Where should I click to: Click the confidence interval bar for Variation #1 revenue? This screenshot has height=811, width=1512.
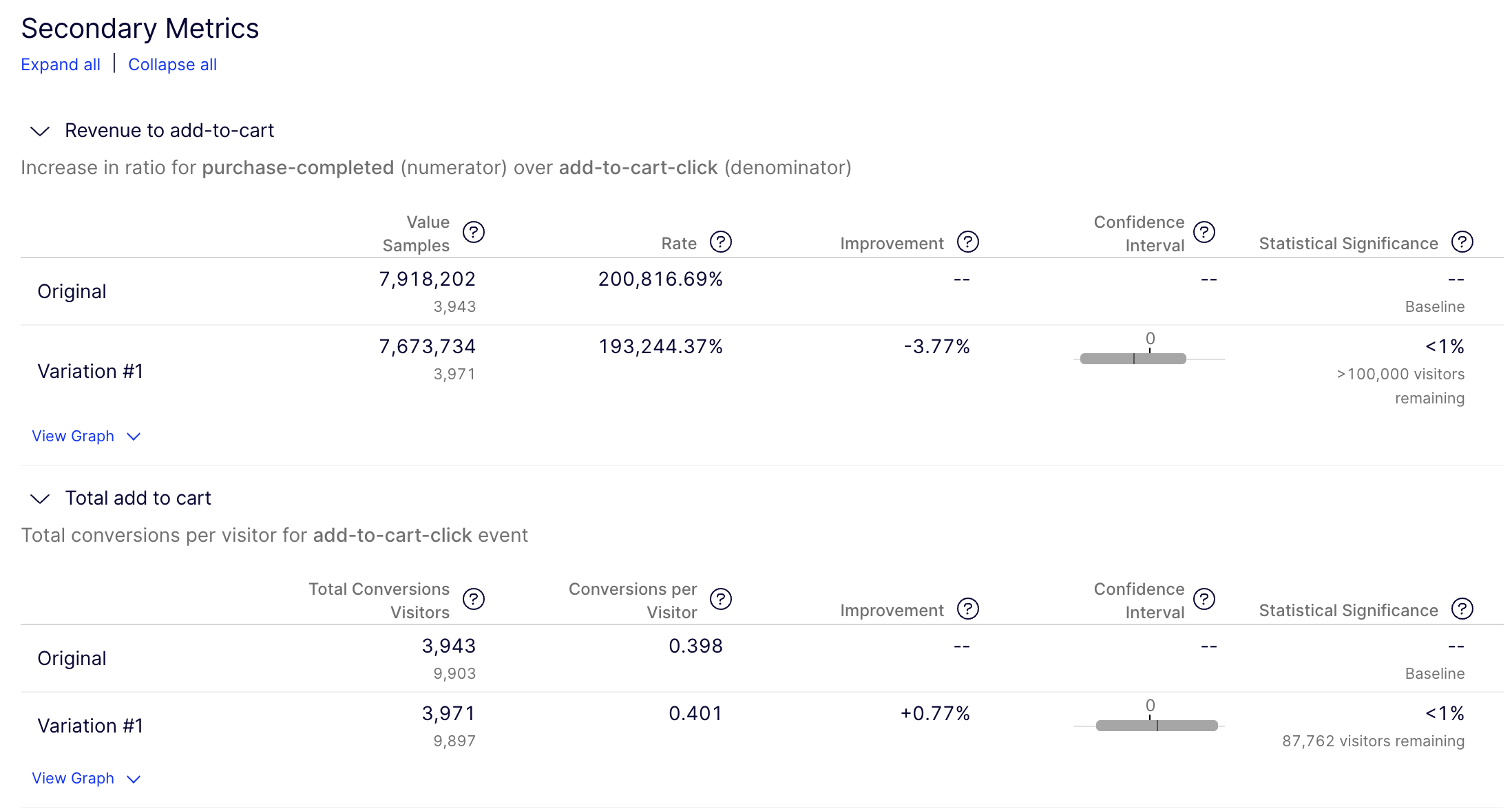pos(1133,358)
